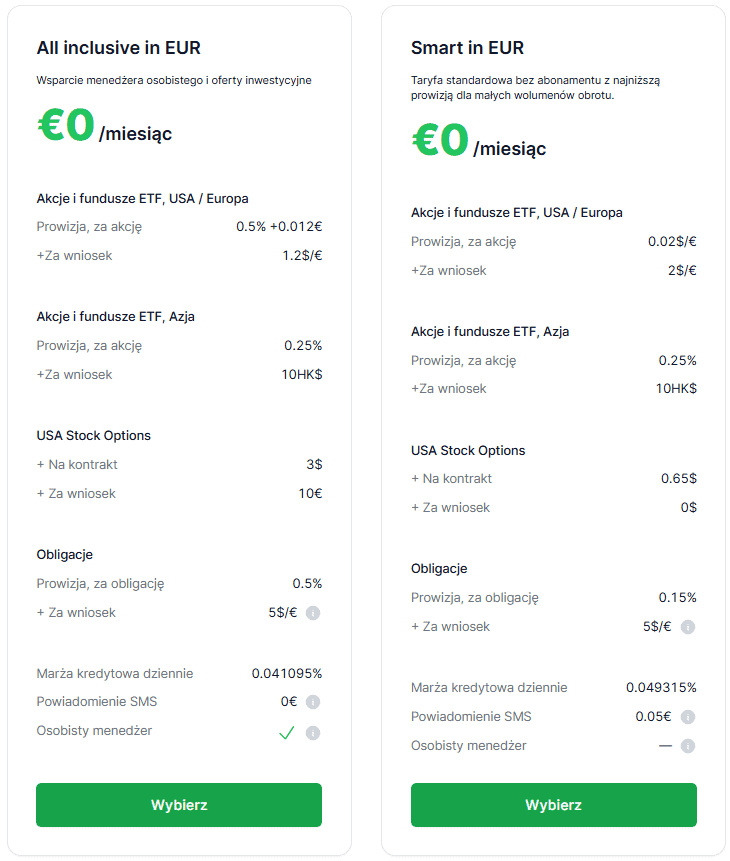730x861 pixels.
Task: Click the info icon next to Smart plan 5$/€ fee
Action: coord(688,627)
